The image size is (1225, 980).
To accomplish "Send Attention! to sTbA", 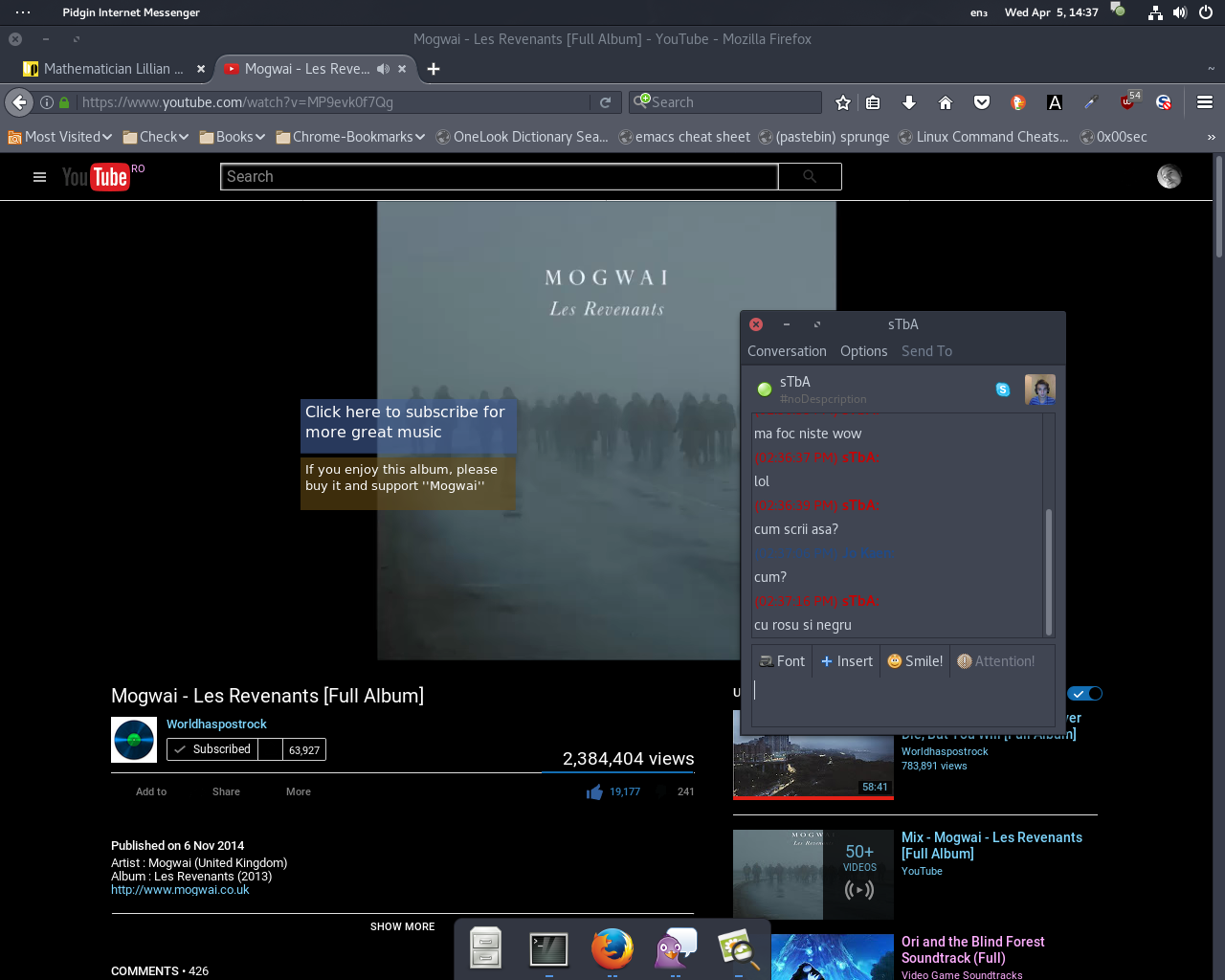I will (x=996, y=661).
